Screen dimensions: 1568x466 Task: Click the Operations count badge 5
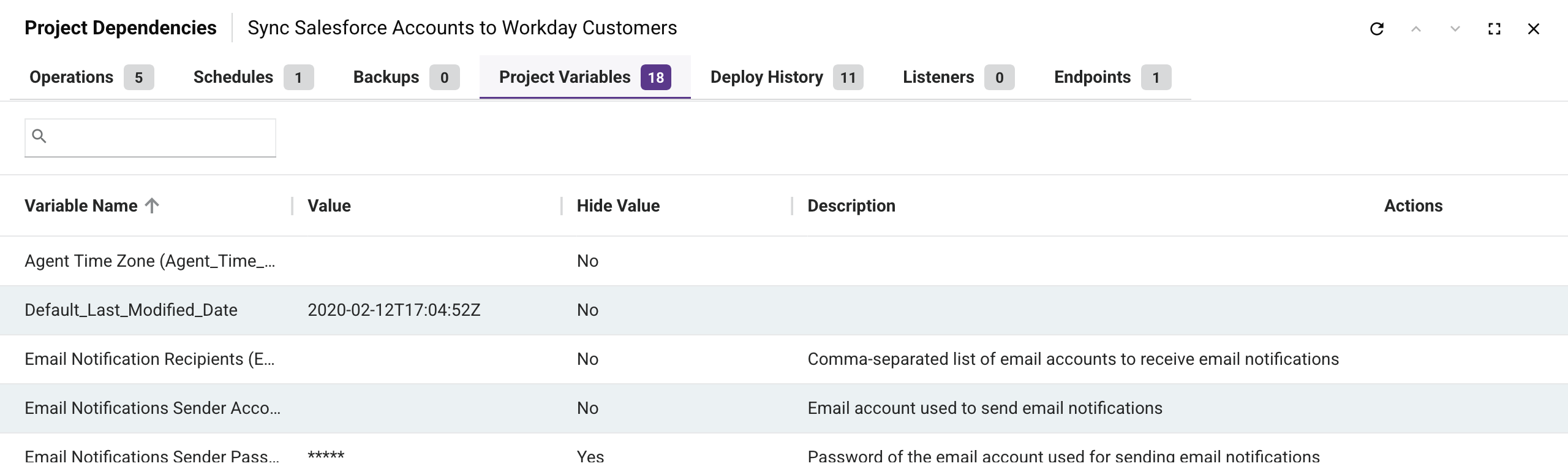coord(139,77)
